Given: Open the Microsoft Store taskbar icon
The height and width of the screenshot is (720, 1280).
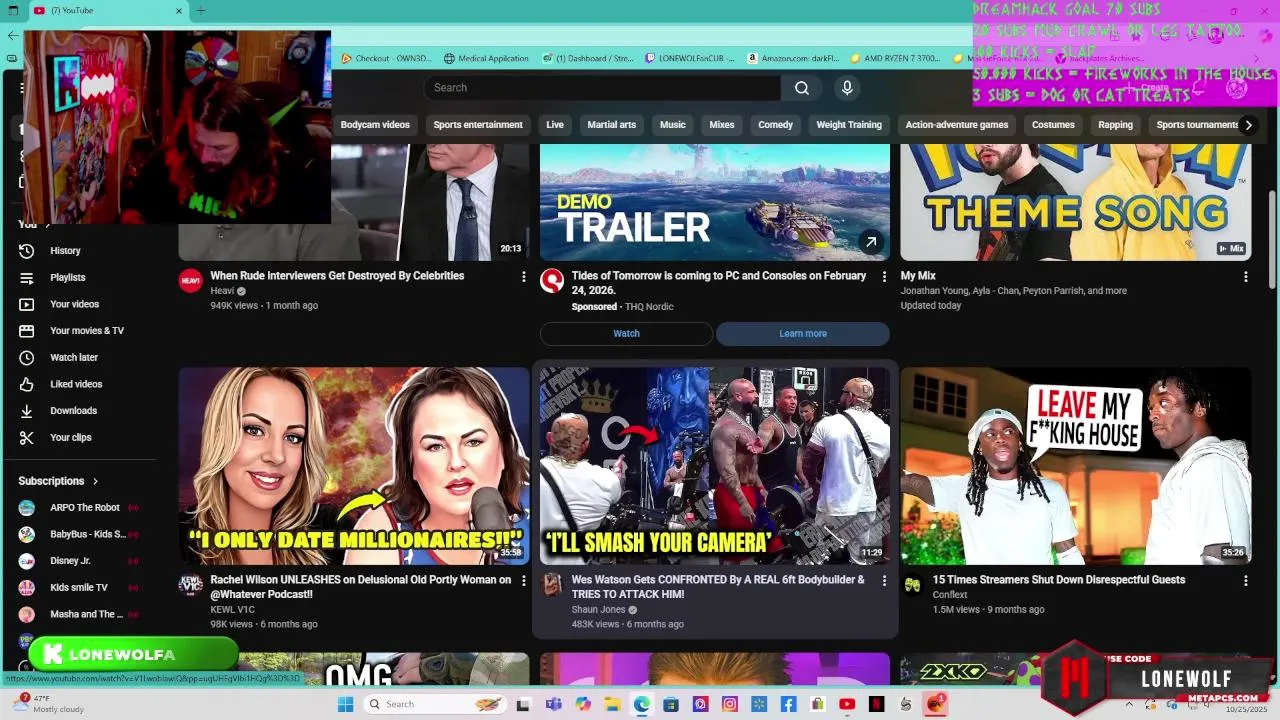Looking at the screenshot, I should coord(671,704).
